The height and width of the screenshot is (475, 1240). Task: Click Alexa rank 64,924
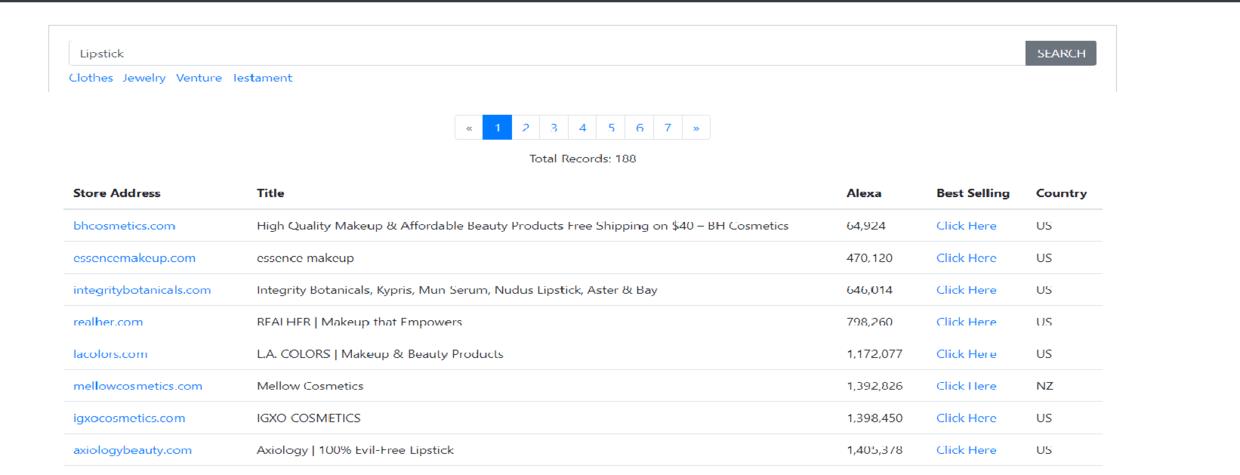pos(866,226)
